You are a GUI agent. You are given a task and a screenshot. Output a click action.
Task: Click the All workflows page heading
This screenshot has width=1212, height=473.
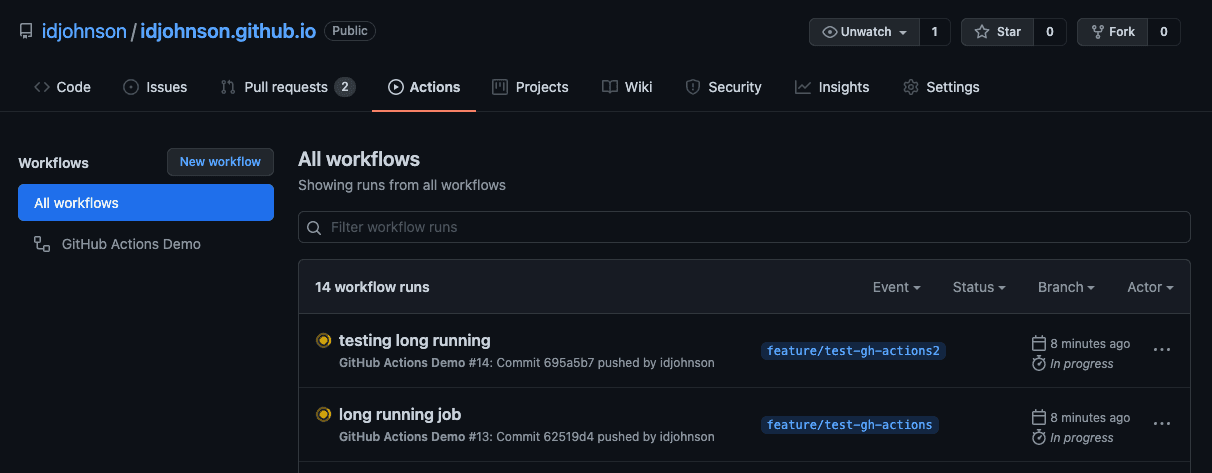[359, 159]
